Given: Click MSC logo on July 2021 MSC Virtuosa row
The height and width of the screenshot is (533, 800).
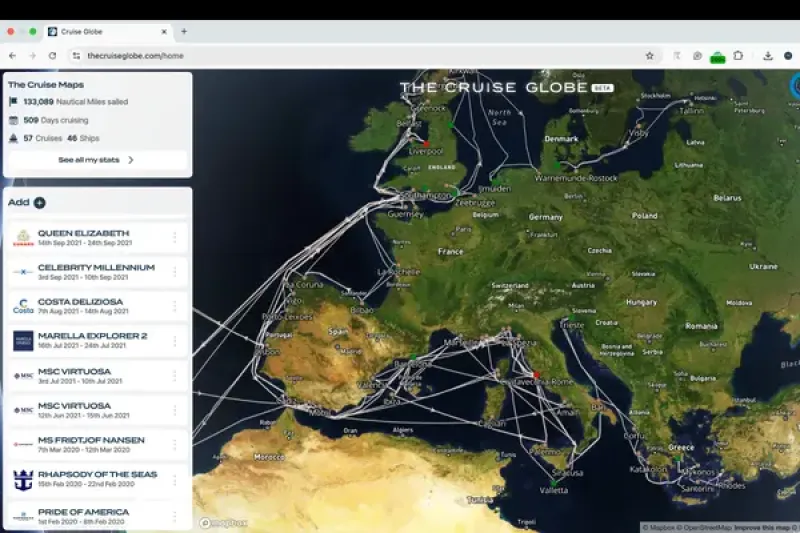Looking at the screenshot, I should click(x=23, y=376).
